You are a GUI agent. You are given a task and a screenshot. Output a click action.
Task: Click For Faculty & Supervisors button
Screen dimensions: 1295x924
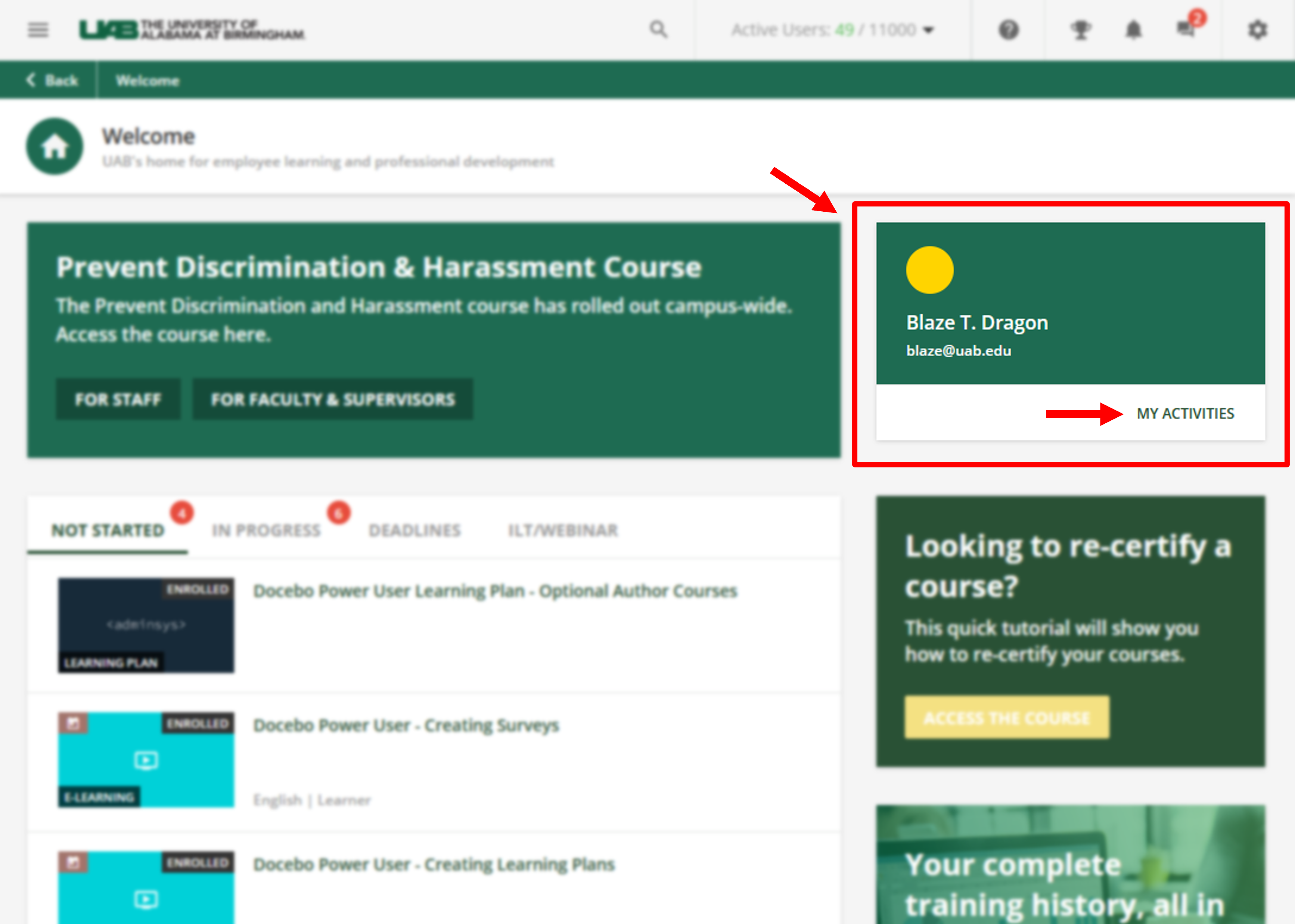(x=333, y=399)
